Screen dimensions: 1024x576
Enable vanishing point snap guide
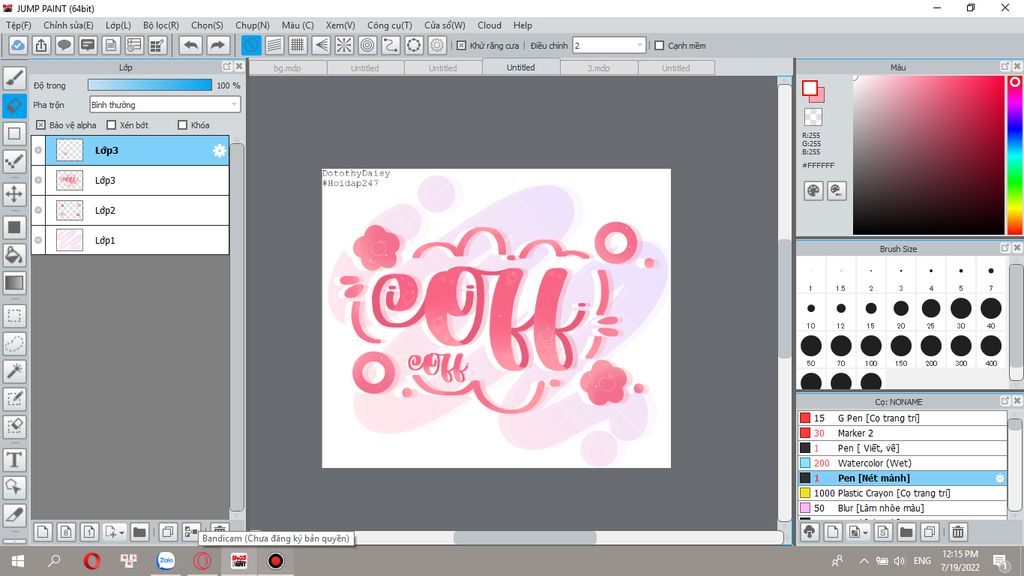click(321, 46)
